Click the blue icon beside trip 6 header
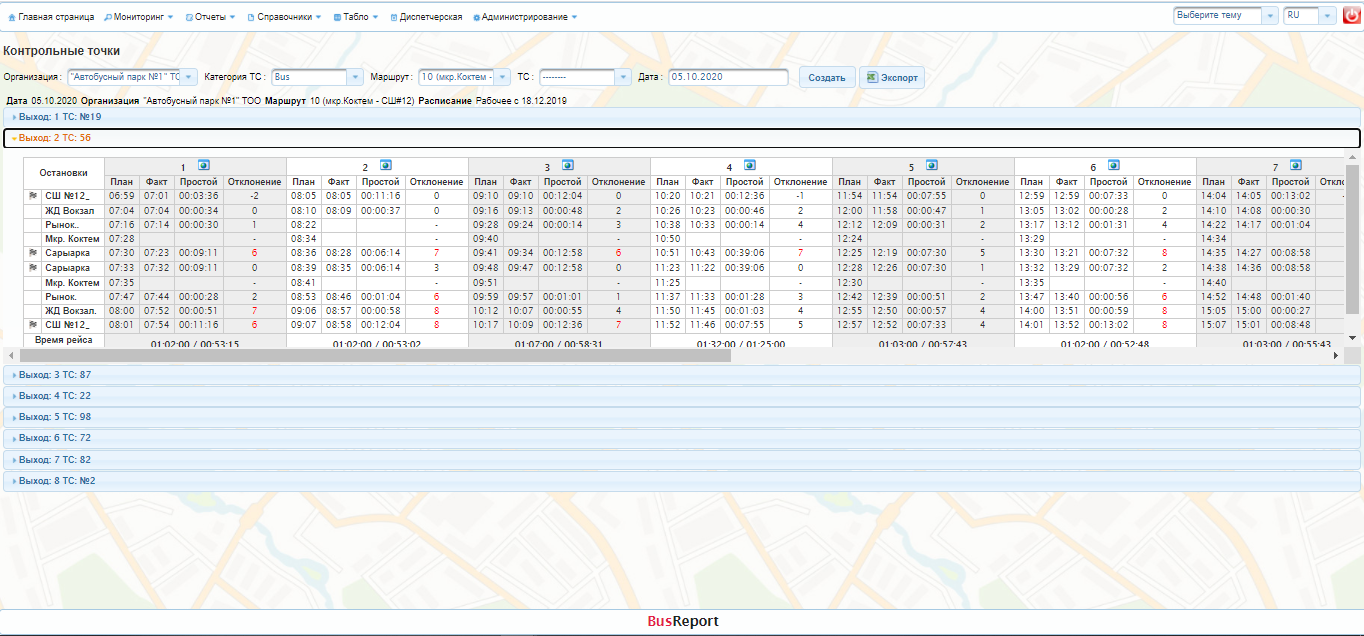 (1113, 165)
